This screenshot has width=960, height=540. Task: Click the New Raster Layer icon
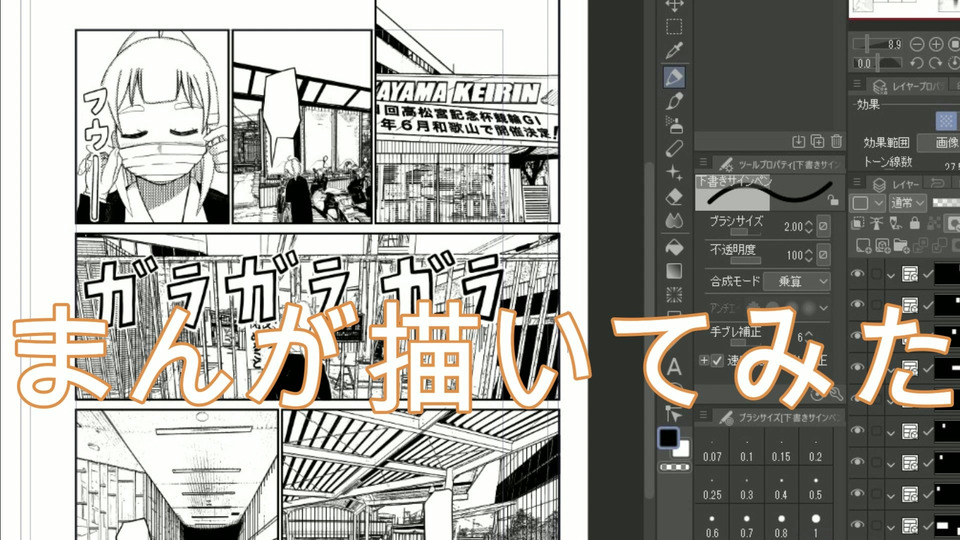pyautogui.click(x=863, y=246)
